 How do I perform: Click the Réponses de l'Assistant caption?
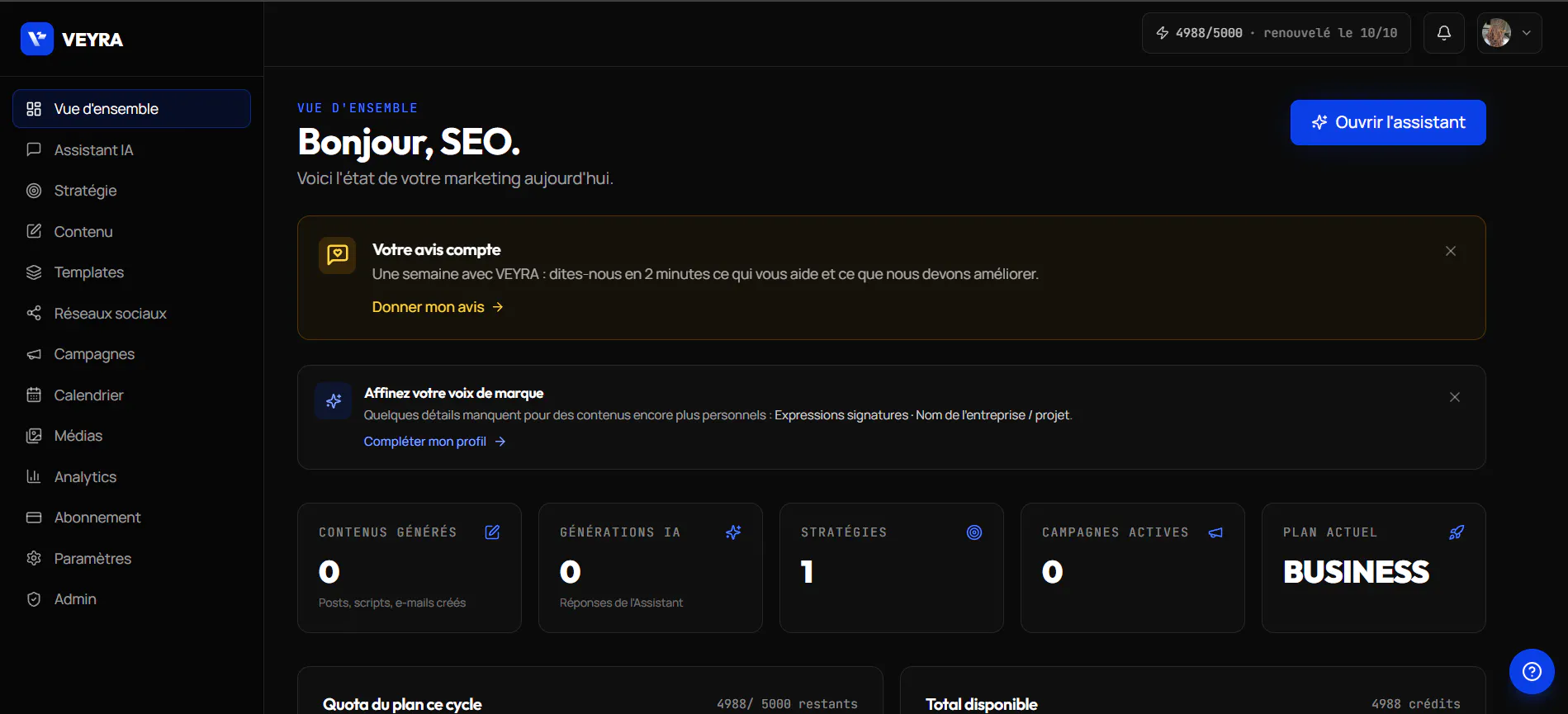[x=621, y=603]
